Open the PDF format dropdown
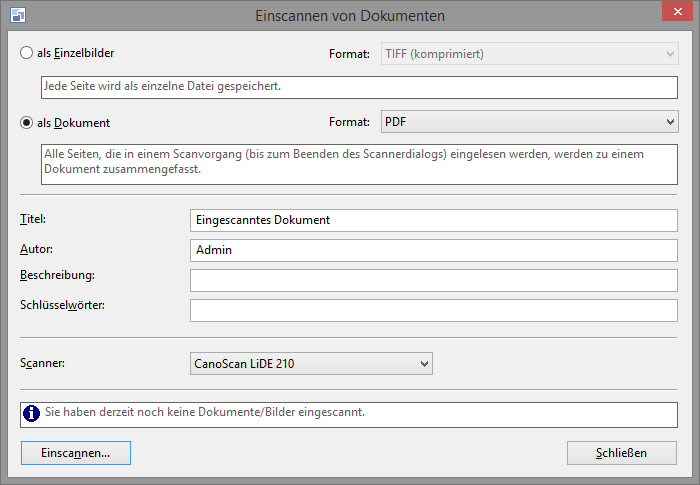The image size is (700, 485). pos(529,122)
